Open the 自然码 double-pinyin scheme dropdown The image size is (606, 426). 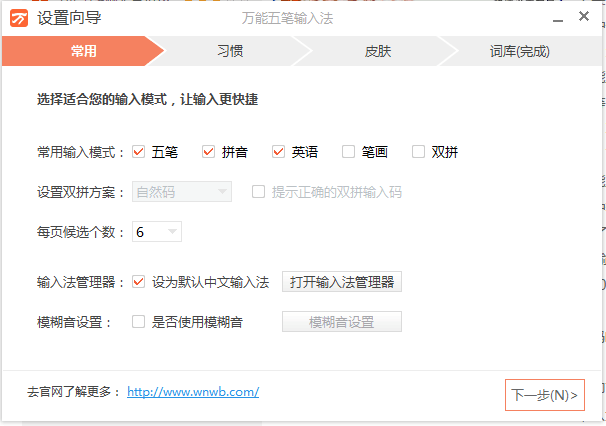tap(182, 192)
